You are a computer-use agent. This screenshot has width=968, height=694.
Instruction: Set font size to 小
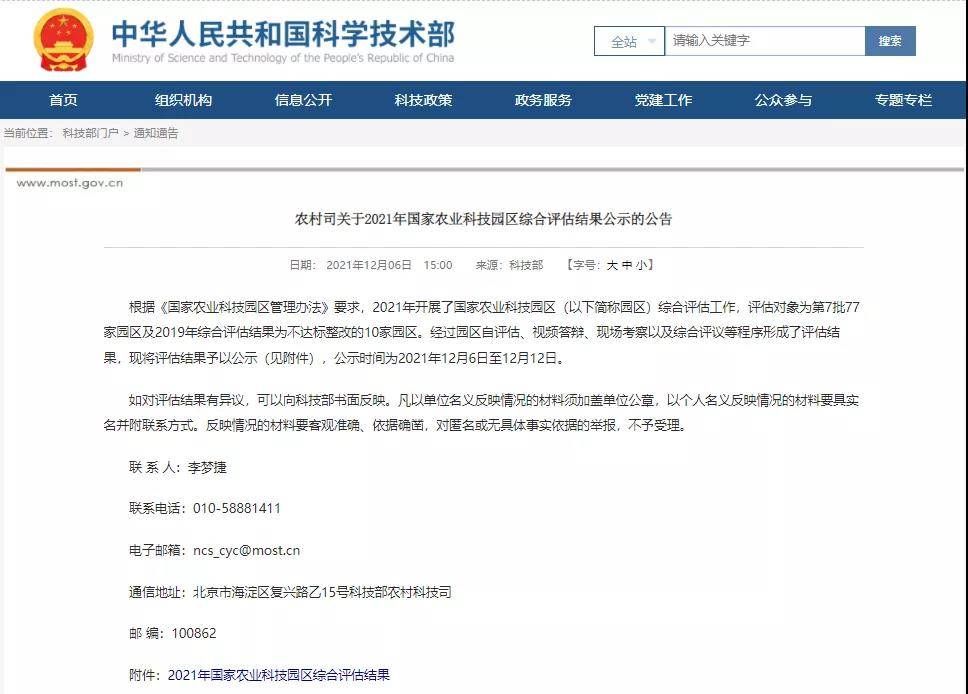[x=642, y=265]
